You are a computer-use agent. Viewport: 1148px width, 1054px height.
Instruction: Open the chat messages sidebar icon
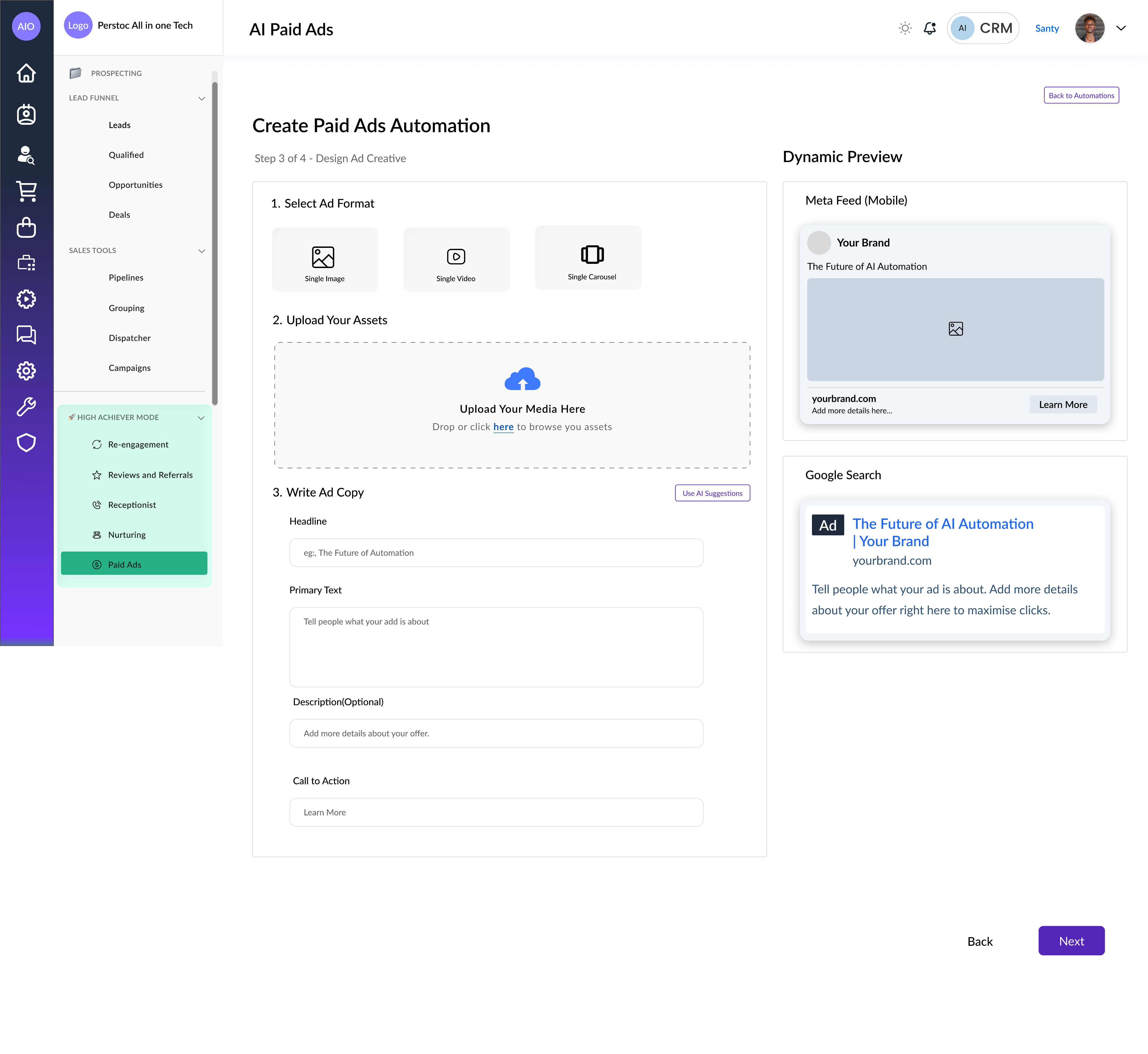26,335
